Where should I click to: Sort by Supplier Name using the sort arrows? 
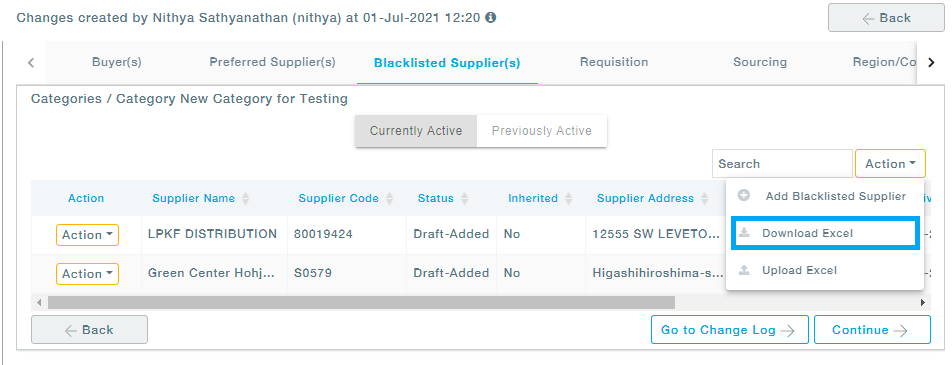[x=245, y=199]
